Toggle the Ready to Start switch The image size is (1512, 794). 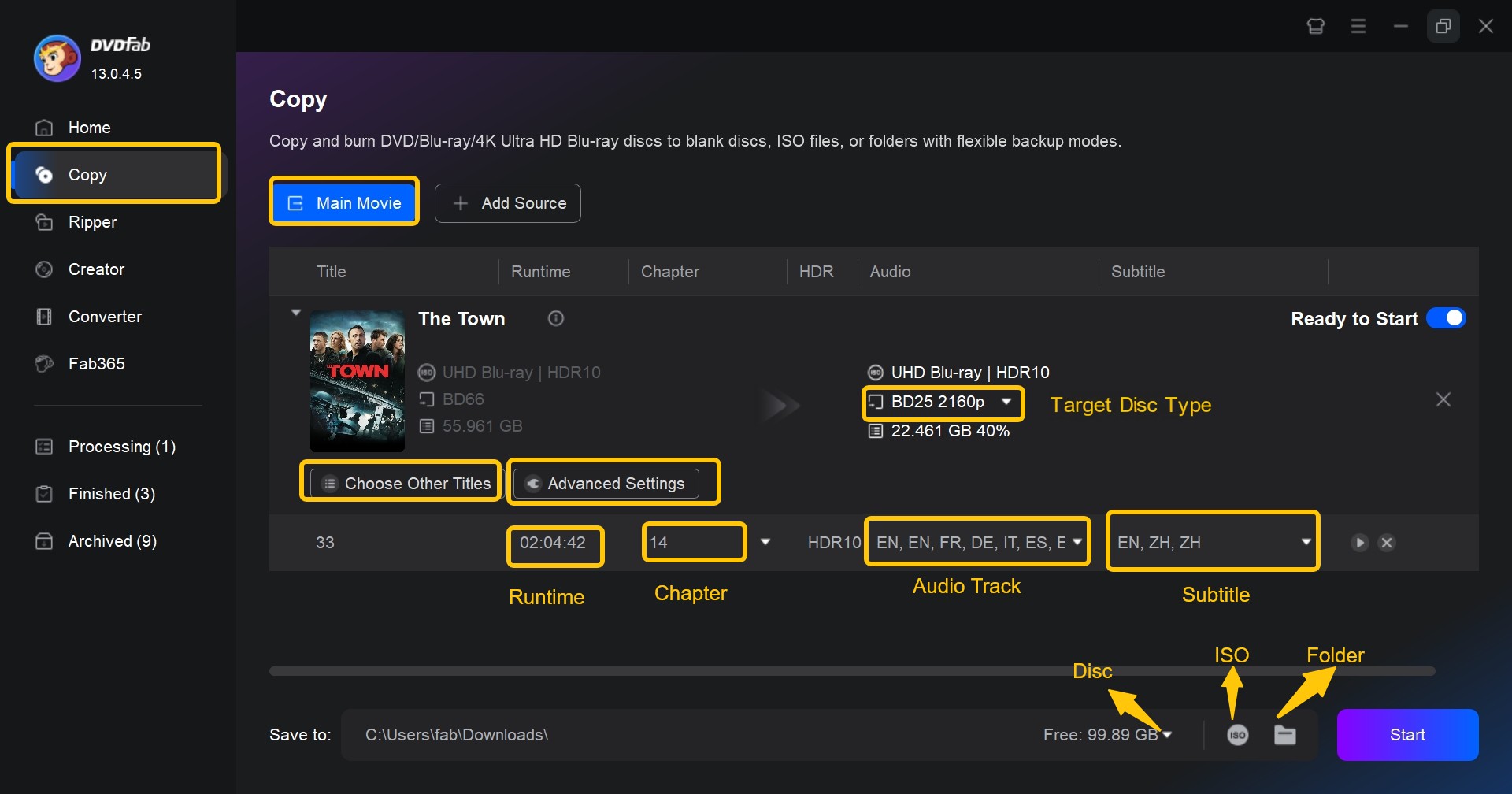click(x=1446, y=318)
